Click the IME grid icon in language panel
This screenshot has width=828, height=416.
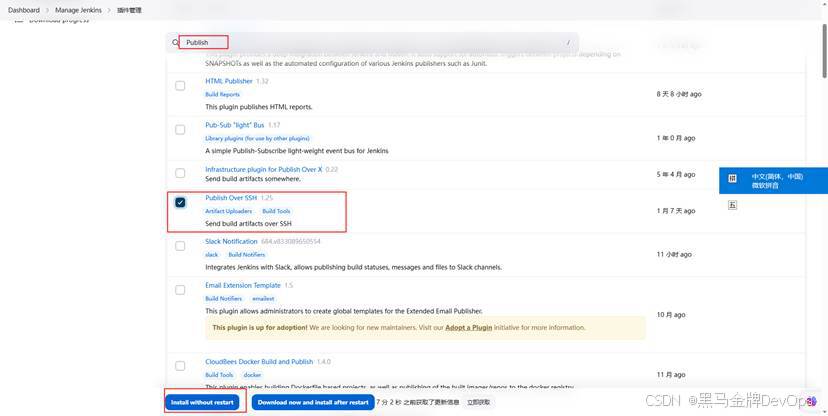pyautogui.click(x=732, y=178)
